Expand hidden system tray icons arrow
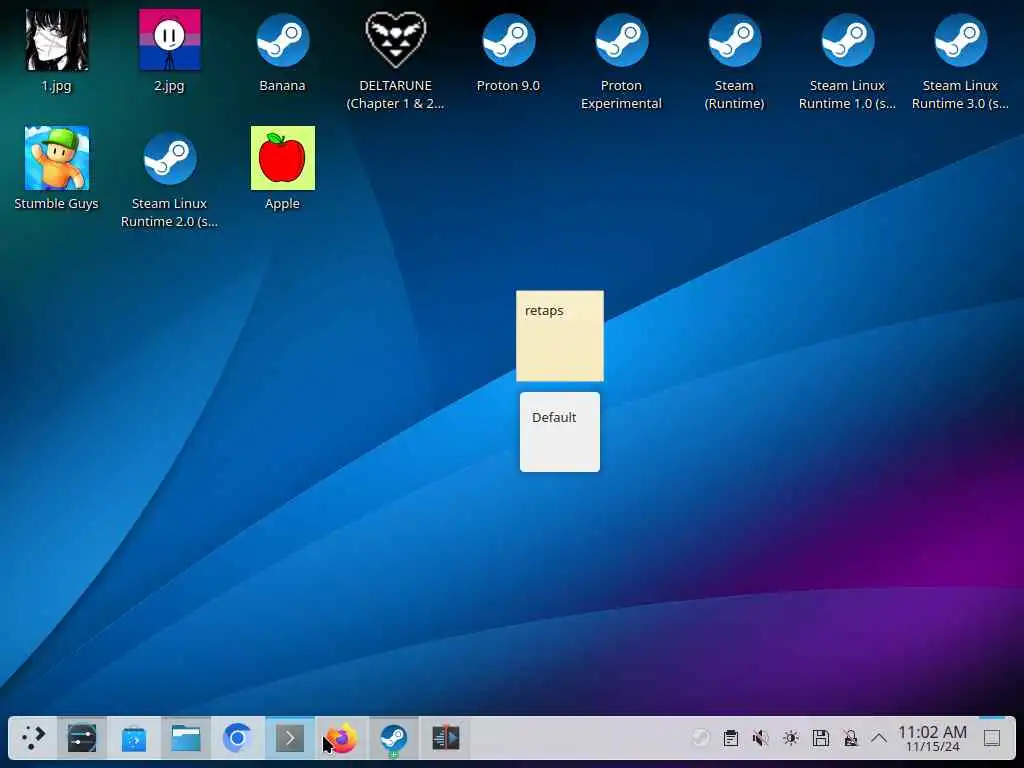 click(879, 738)
